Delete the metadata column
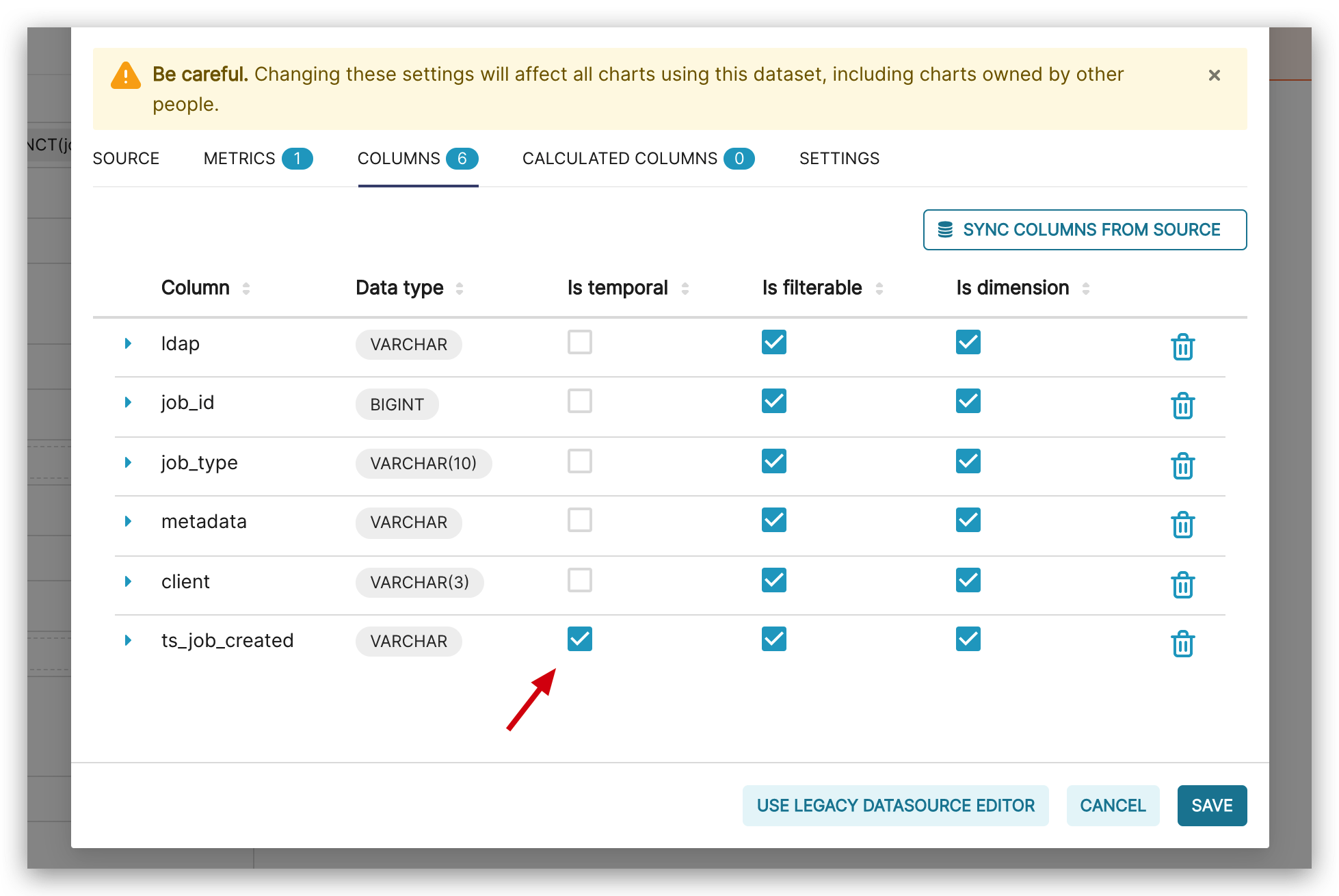1339x896 pixels. click(1183, 525)
